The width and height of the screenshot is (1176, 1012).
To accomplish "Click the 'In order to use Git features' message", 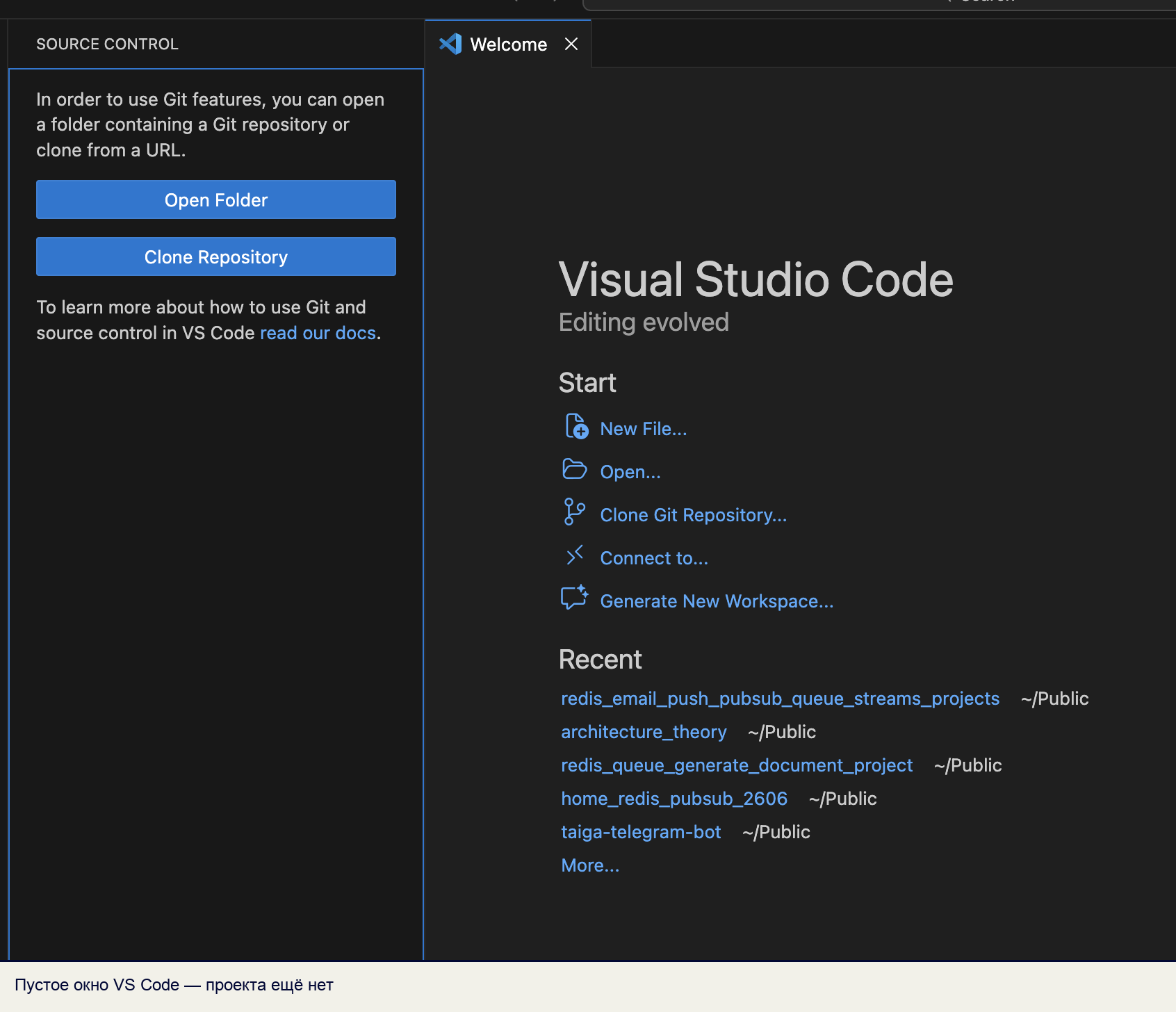I will (x=211, y=125).
